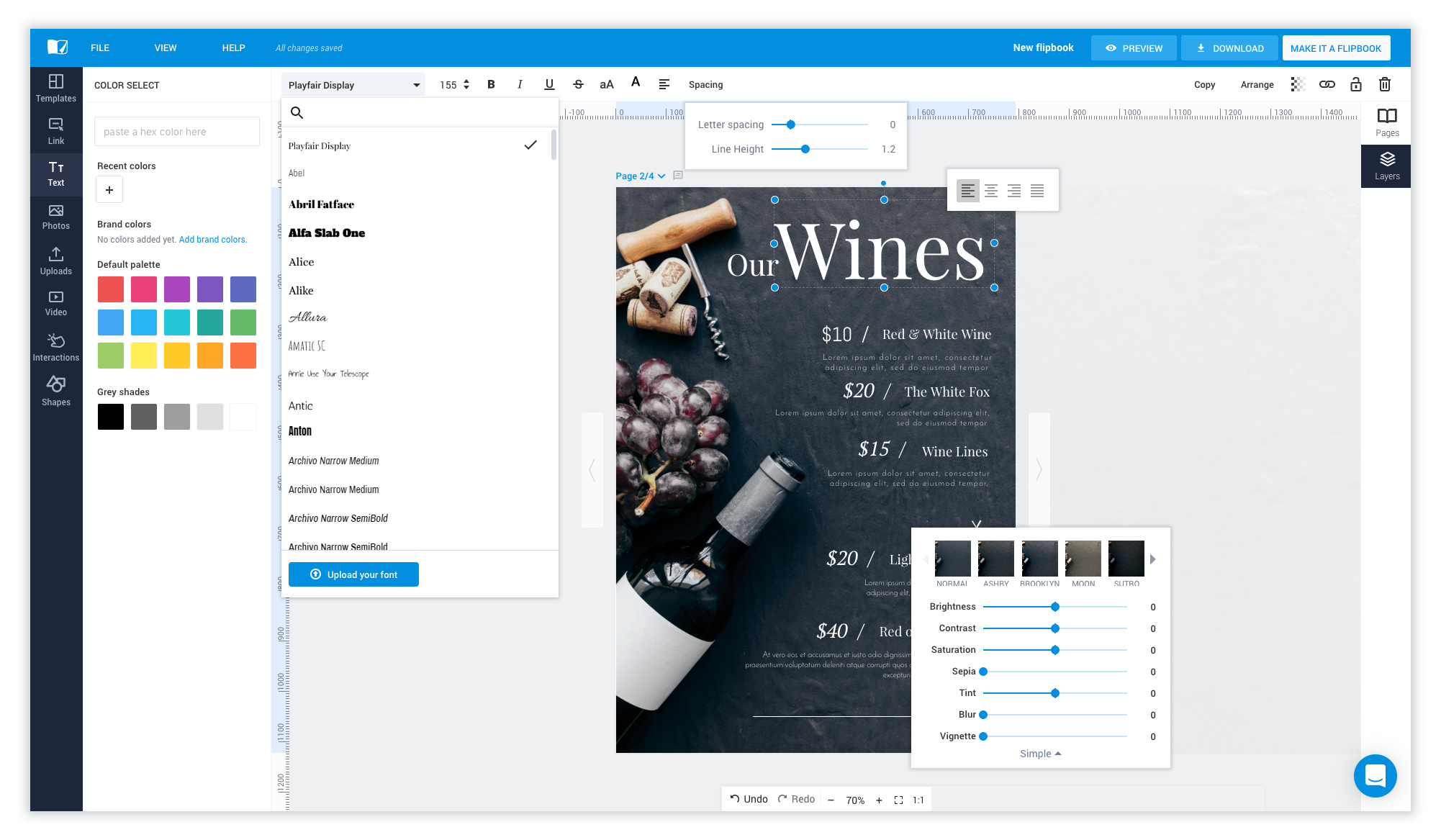Viewport: 1441px width, 840px height.
Task: Click the Uploads sidebar icon
Action: click(x=55, y=261)
